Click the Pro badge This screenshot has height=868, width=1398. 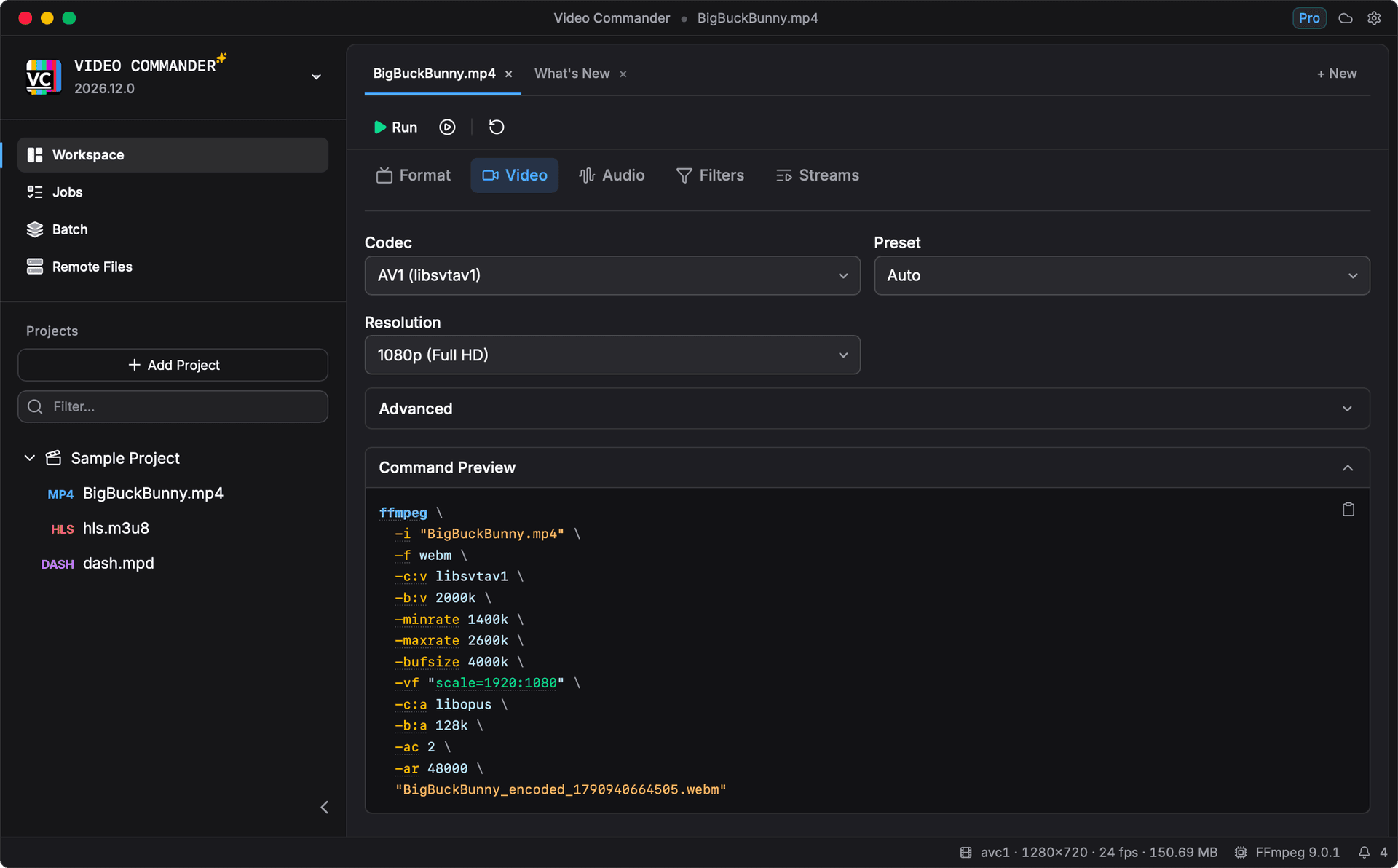click(1309, 18)
